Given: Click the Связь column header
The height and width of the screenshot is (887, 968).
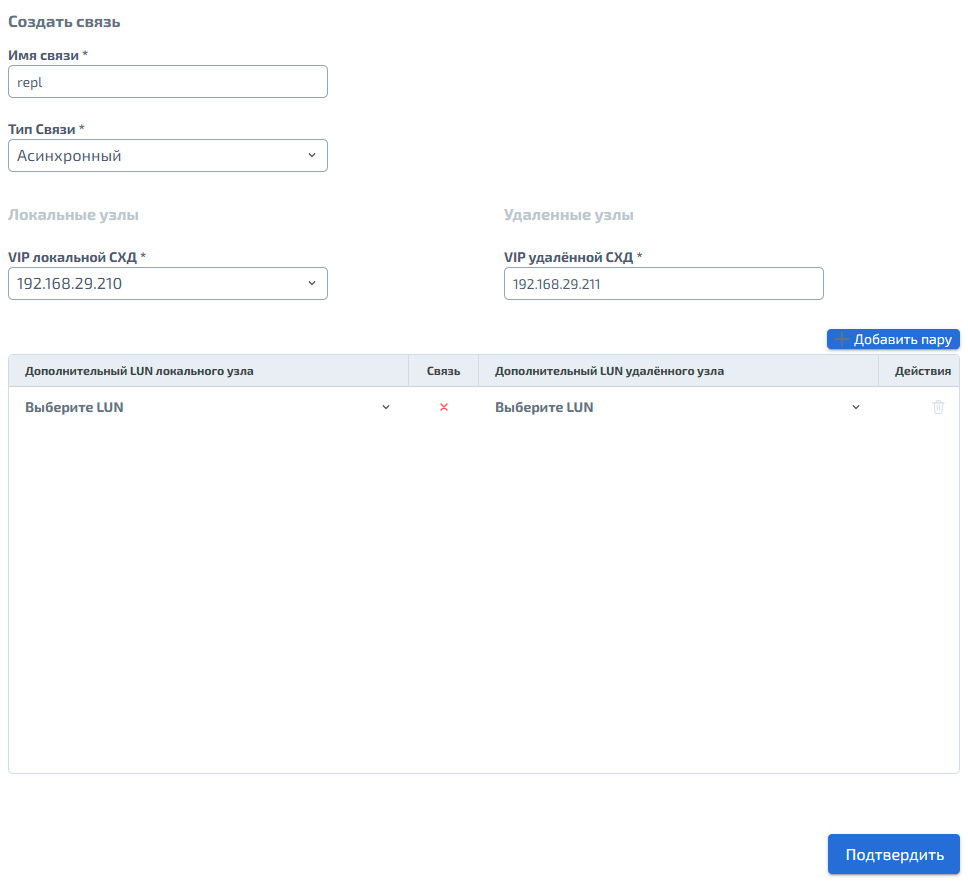Looking at the screenshot, I should click(443, 371).
